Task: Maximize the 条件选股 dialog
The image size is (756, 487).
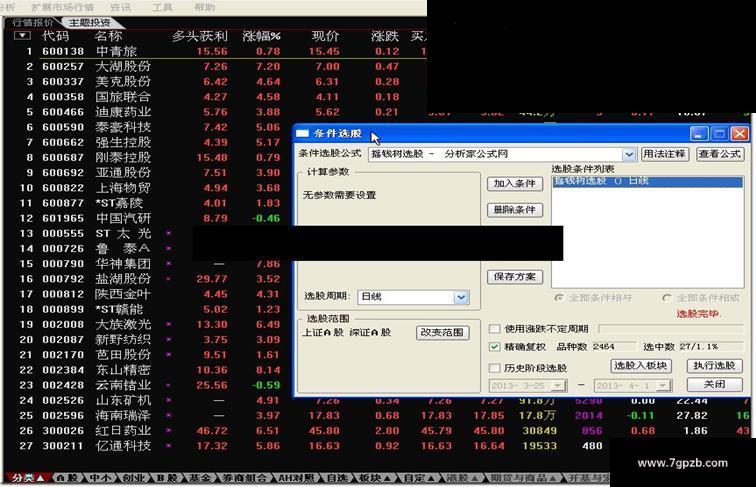Action: coord(719,134)
